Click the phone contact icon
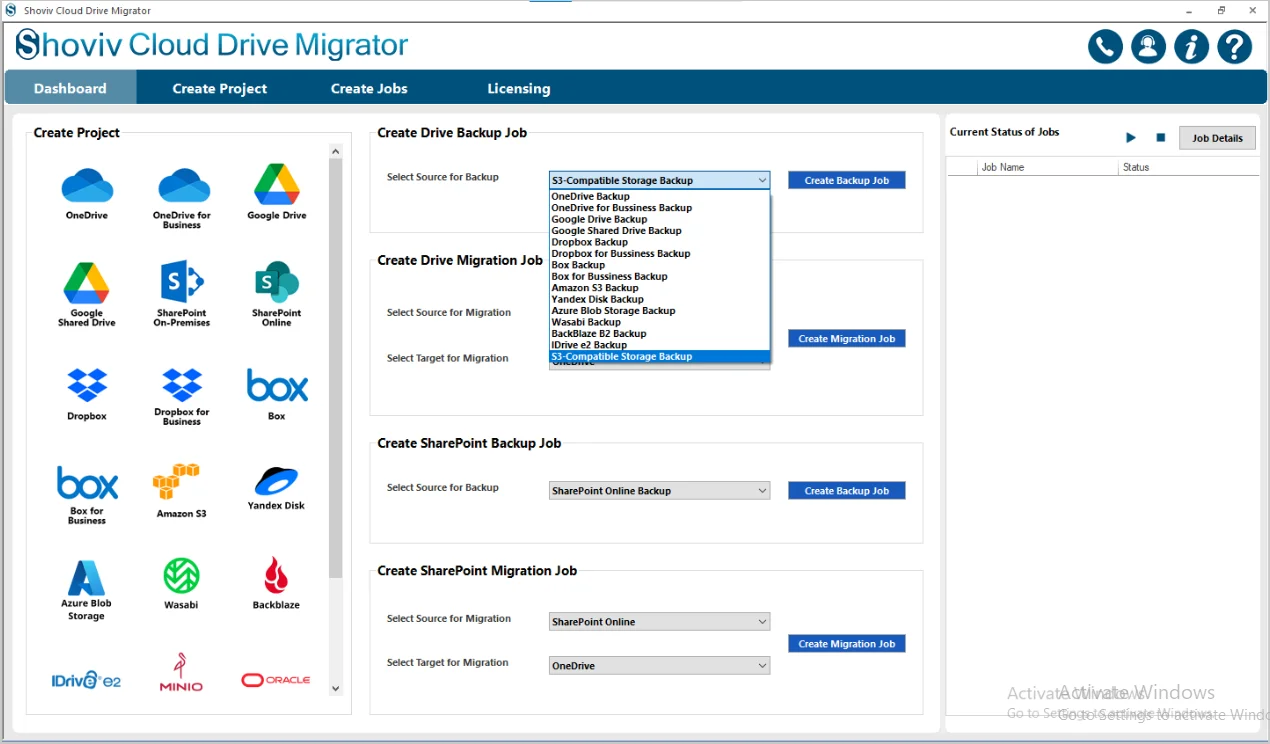 1105,46
